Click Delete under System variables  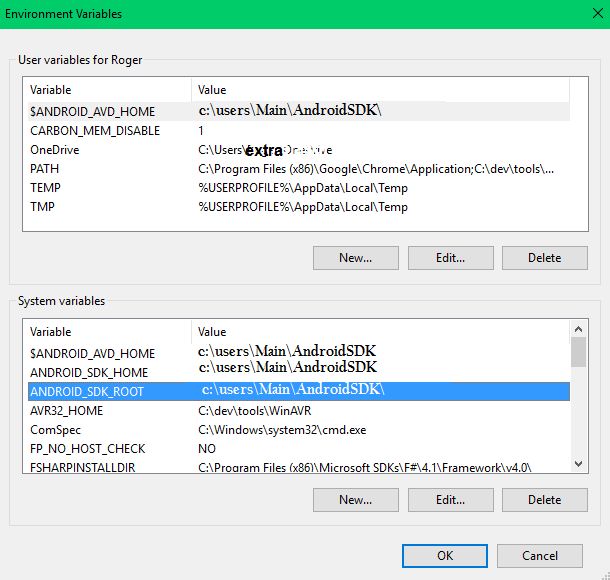(x=545, y=500)
